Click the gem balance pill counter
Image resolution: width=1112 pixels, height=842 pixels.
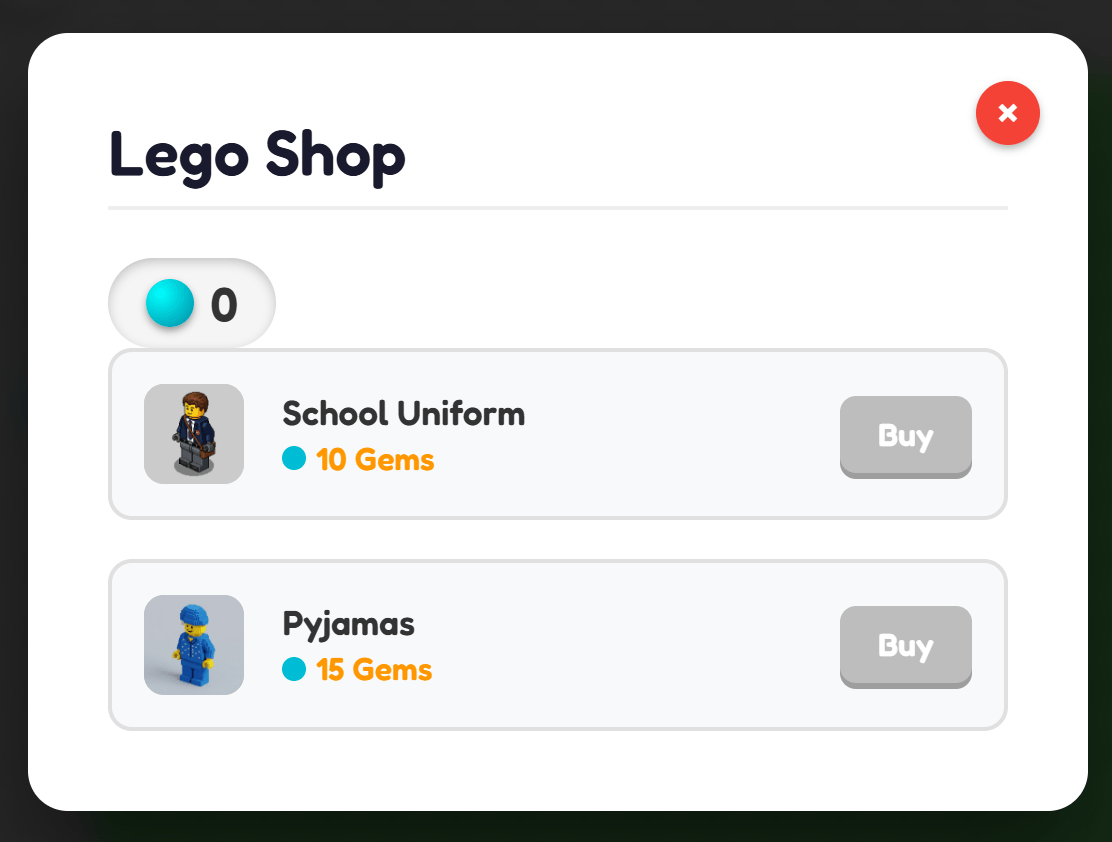(x=191, y=304)
